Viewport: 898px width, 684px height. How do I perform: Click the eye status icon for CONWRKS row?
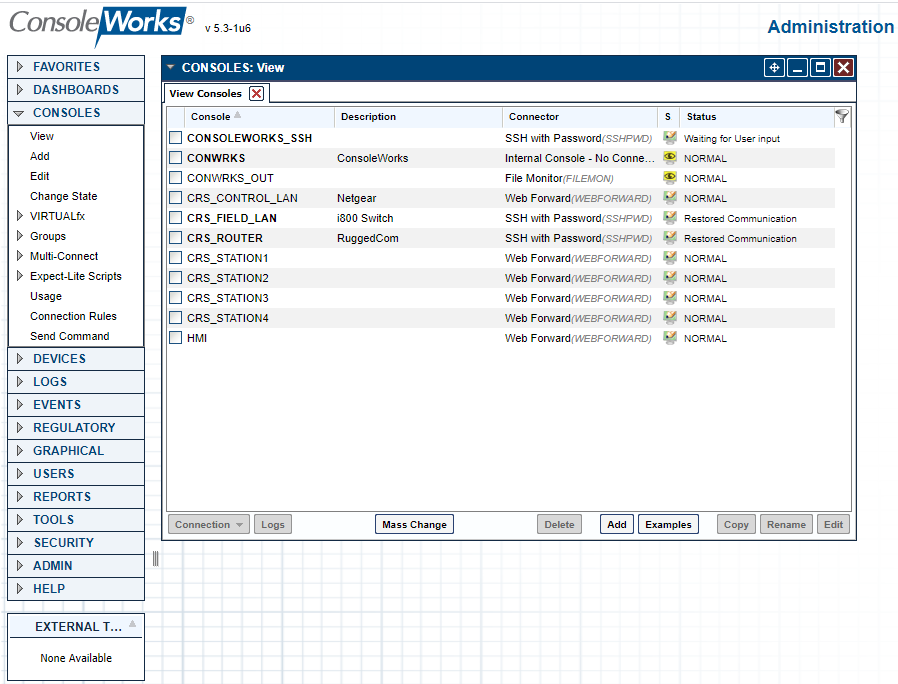pyautogui.click(x=669, y=158)
